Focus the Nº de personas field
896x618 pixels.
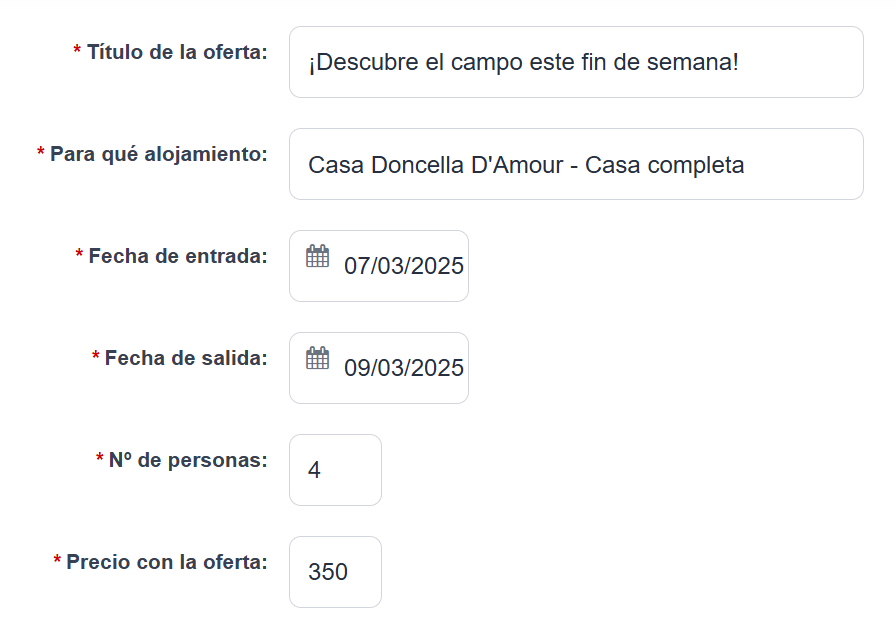tap(335, 470)
